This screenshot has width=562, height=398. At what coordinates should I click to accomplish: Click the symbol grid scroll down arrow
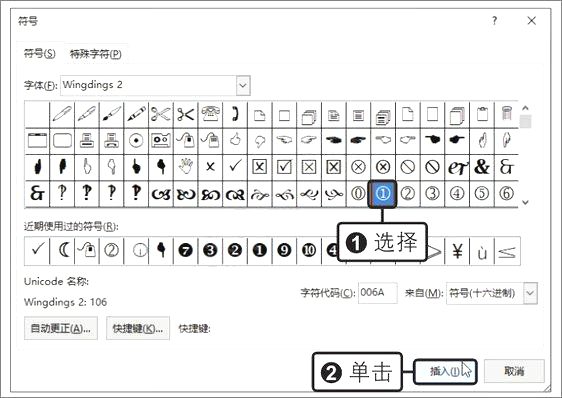tap(525, 202)
